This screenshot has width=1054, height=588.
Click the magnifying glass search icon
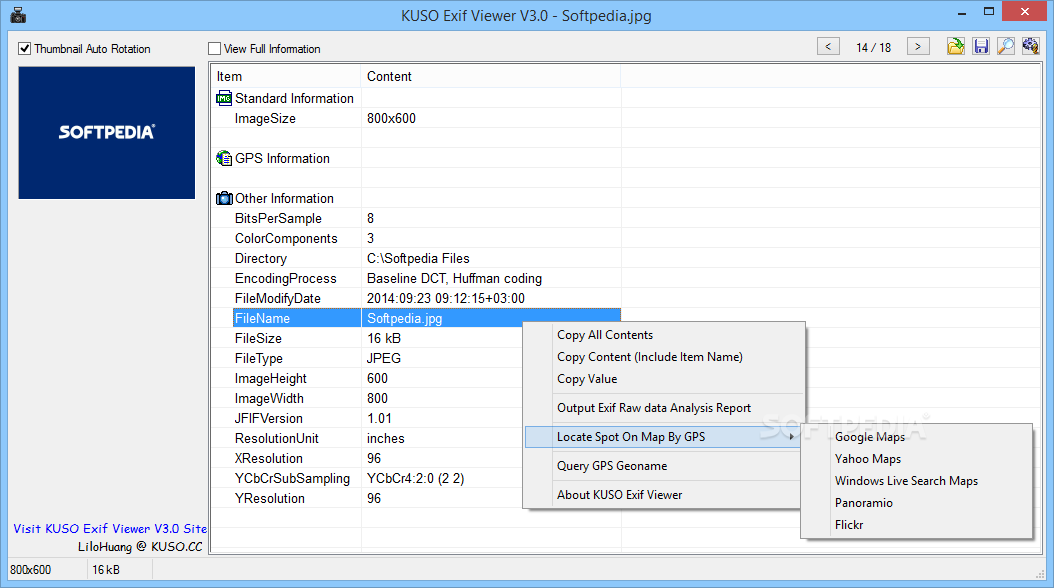[1006, 46]
